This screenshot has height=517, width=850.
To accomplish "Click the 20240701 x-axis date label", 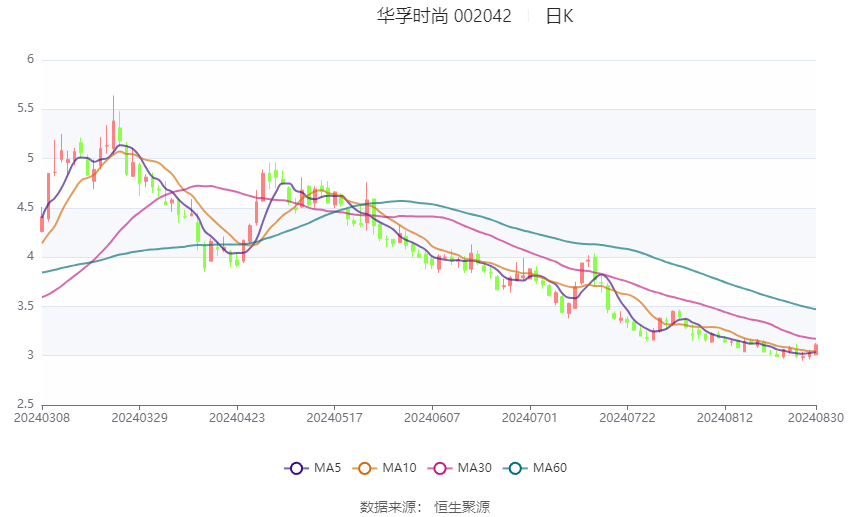I will tap(530, 418).
